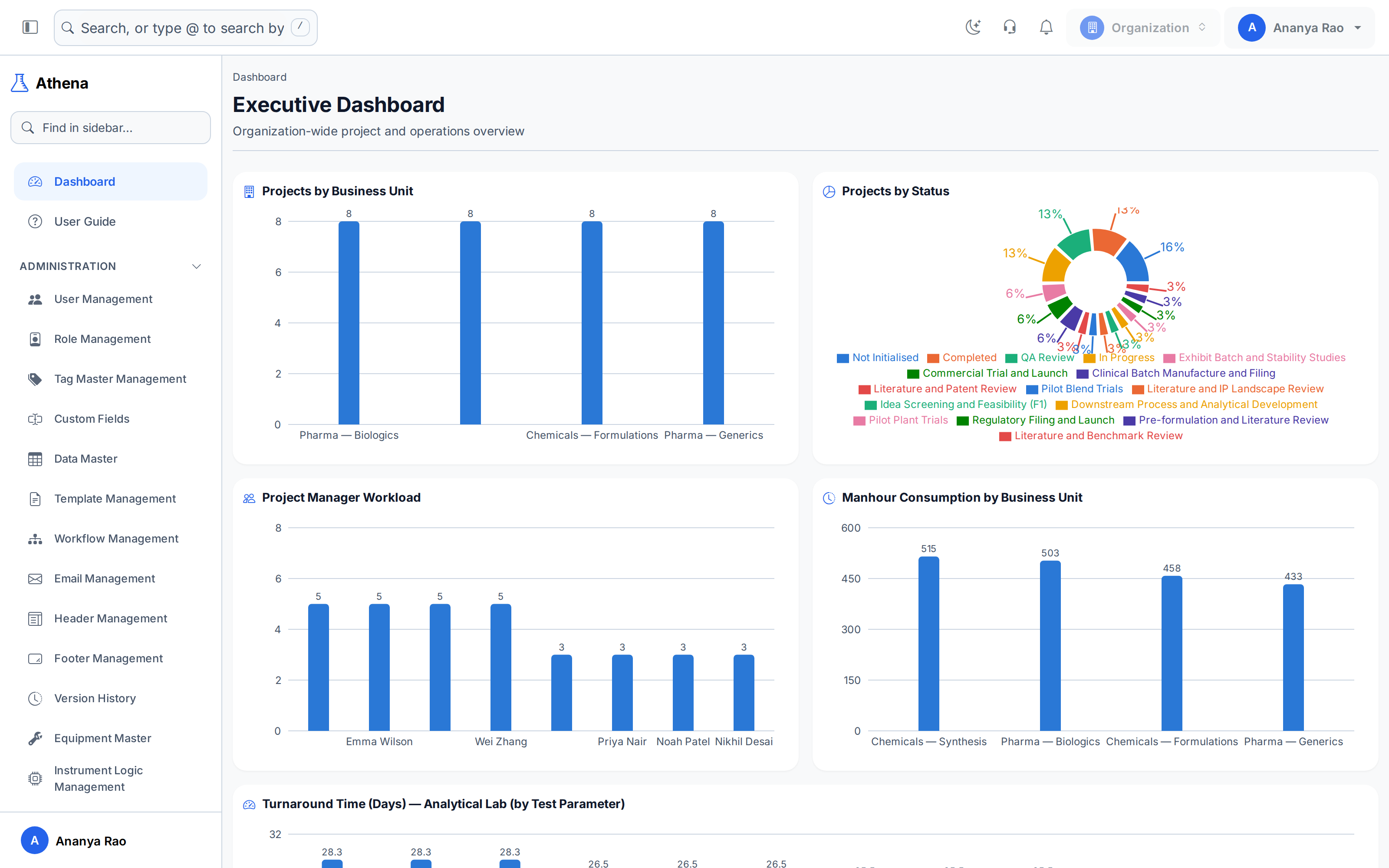Toggle QA Review legend entry
The image size is (1389, 868).
point(1040,358)
